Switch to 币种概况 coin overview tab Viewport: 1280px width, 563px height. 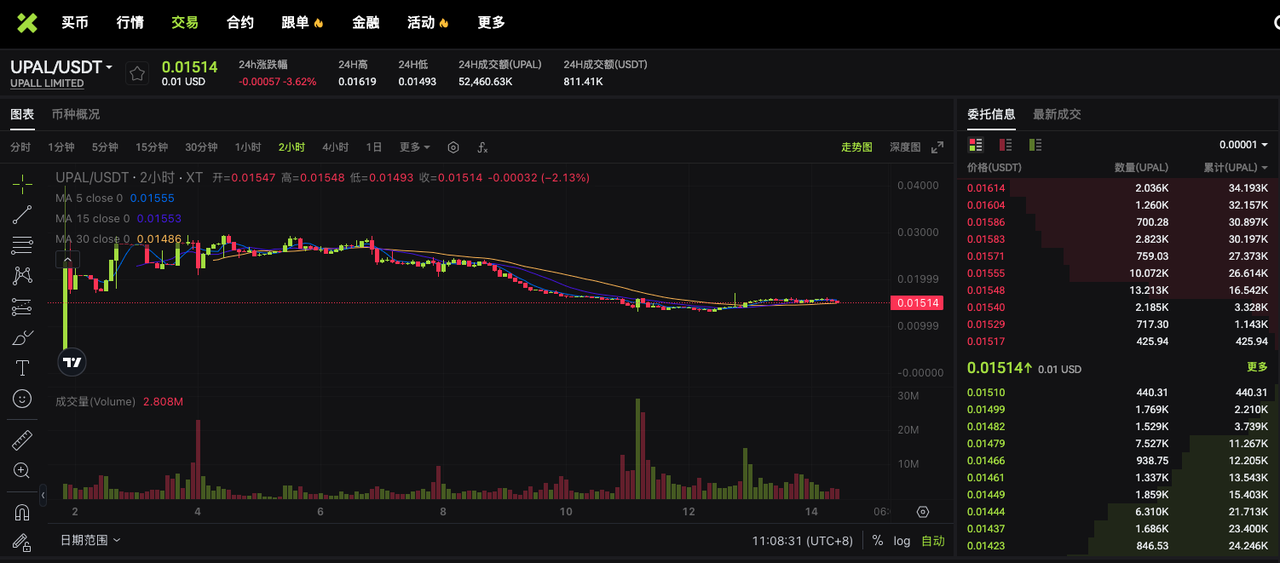coord(76,114)
